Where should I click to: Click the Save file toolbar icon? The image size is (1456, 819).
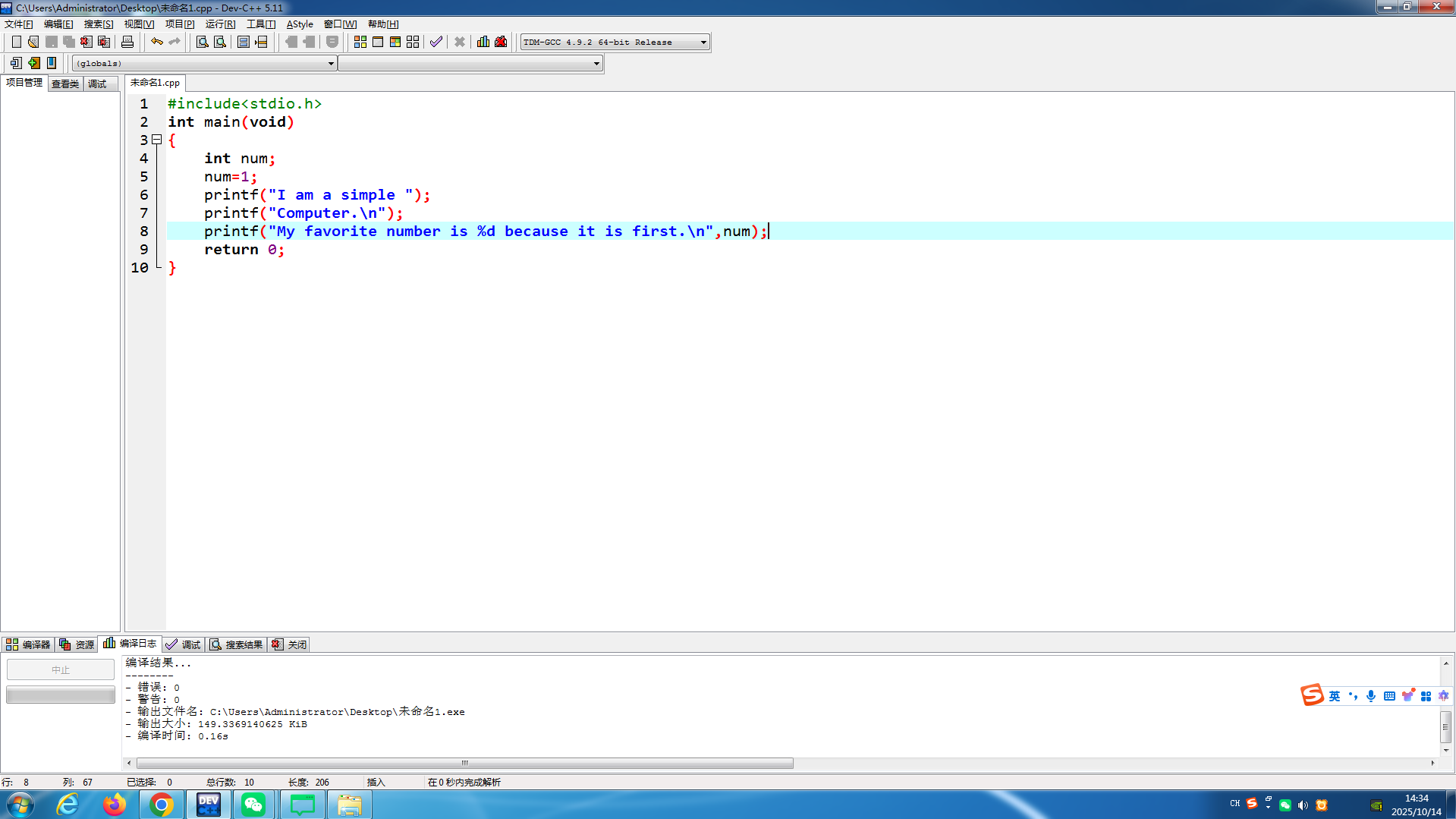(52, 42)
